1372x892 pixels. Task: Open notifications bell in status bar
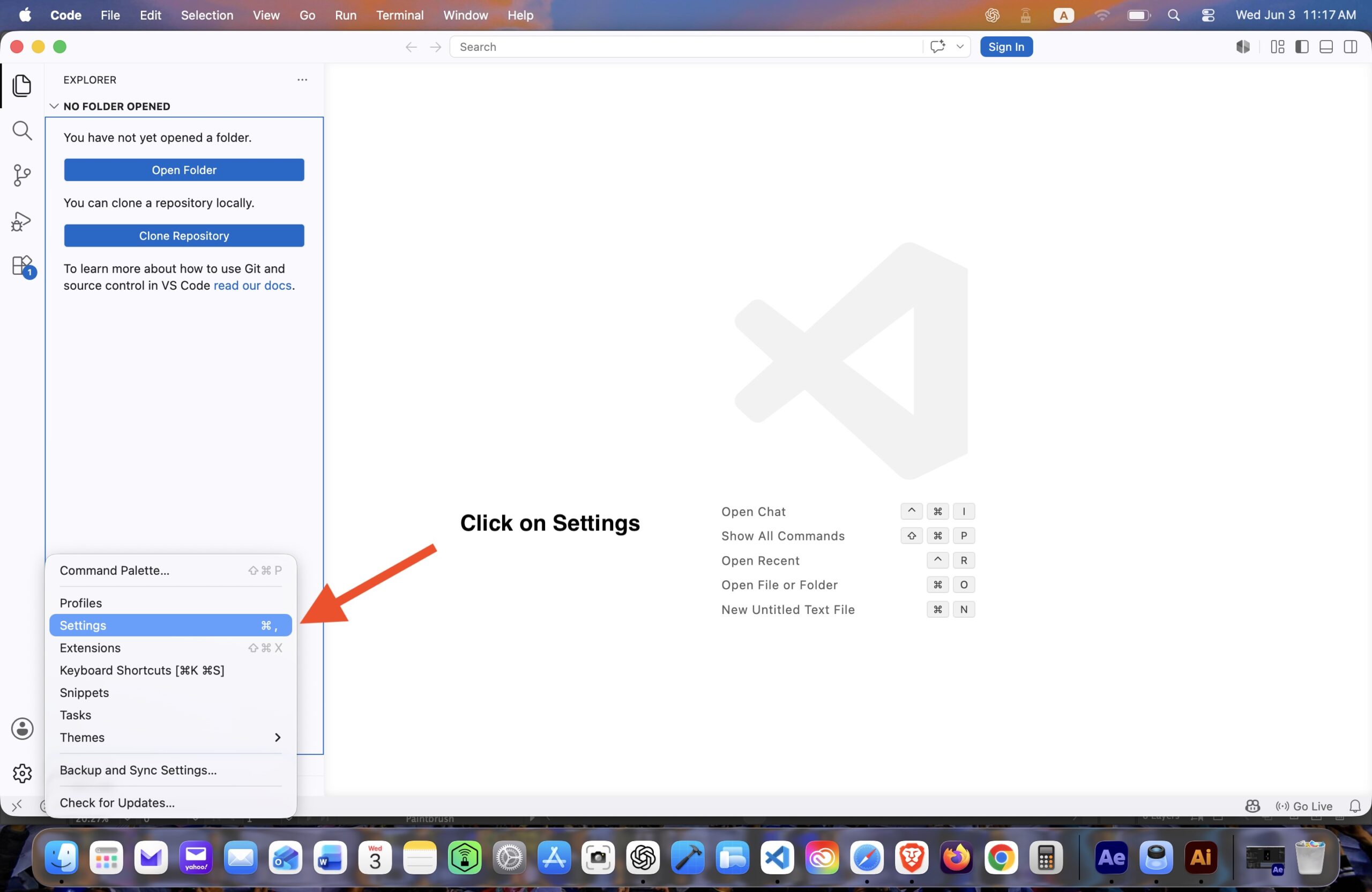click(x=1355, y=806)
